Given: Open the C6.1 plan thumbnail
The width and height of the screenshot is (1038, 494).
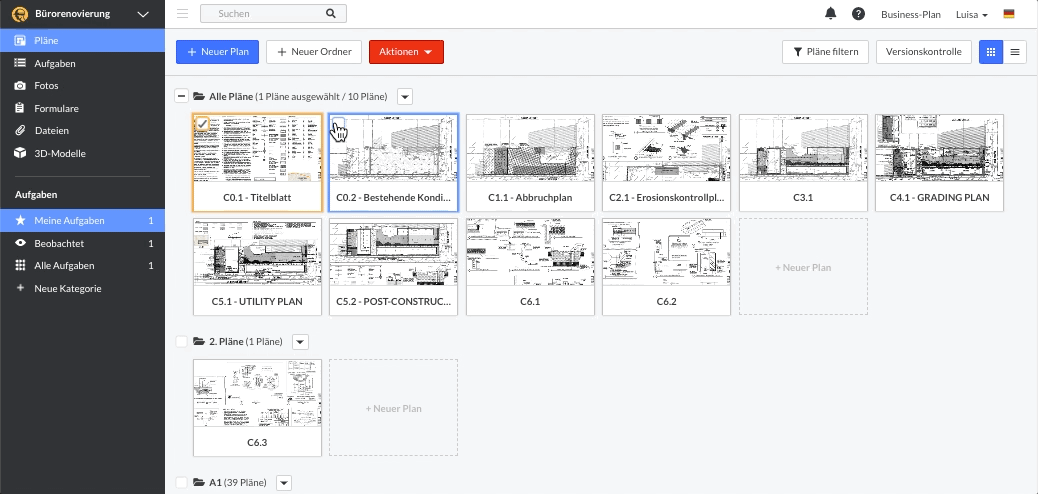Looking at the screenshot, I should click(530, 252).
